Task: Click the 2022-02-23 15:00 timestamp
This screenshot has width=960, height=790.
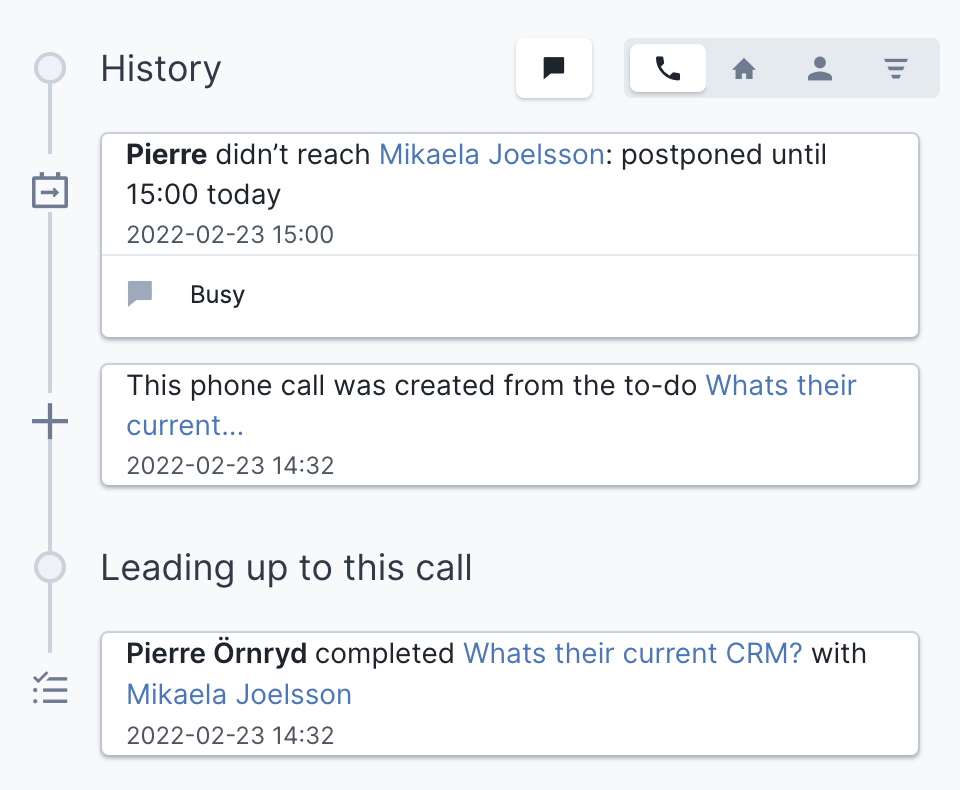Action: click(230, 235)
